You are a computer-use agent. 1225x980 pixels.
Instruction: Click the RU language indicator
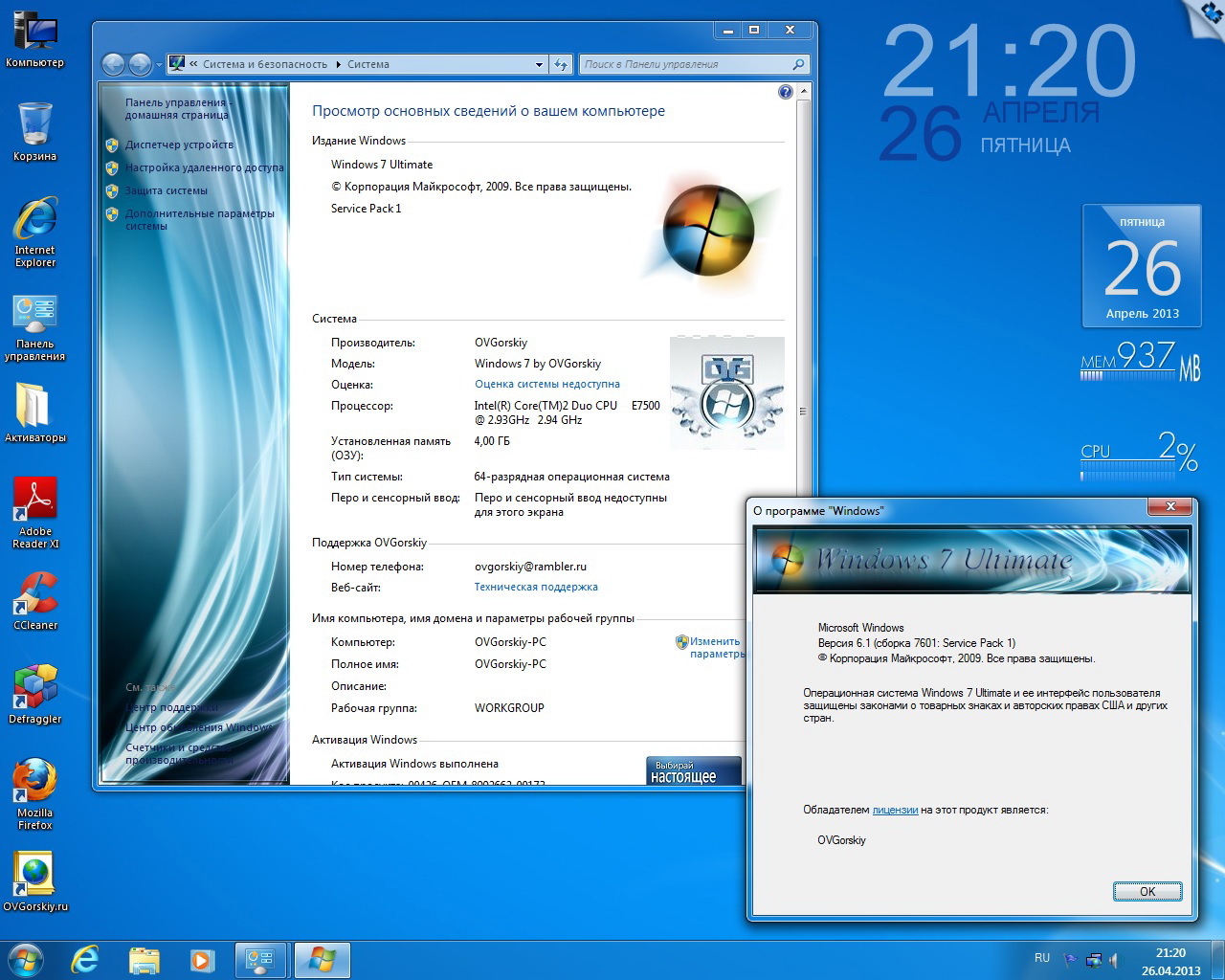tap(1042, 958)
